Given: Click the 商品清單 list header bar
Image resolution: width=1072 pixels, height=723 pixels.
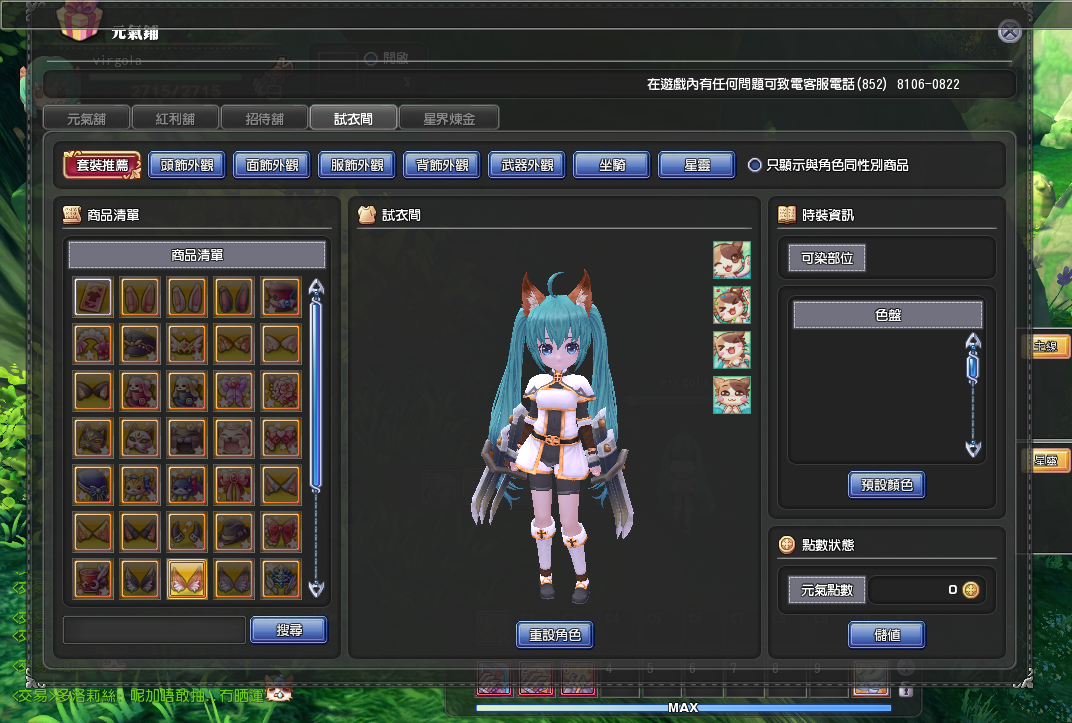Looking at the screenshot, I should [197, 255].
